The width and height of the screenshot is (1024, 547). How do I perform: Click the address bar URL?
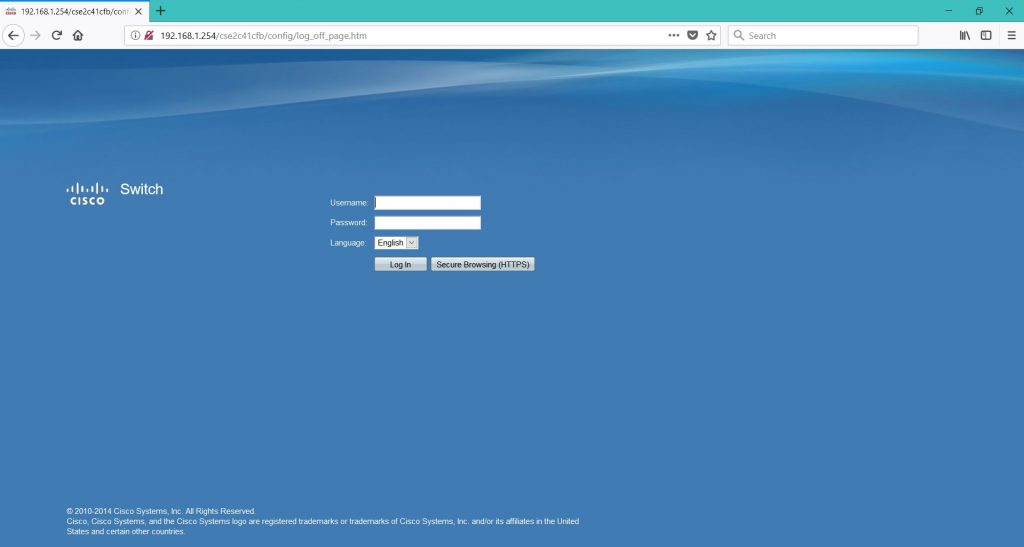click(x=263, y=36)
